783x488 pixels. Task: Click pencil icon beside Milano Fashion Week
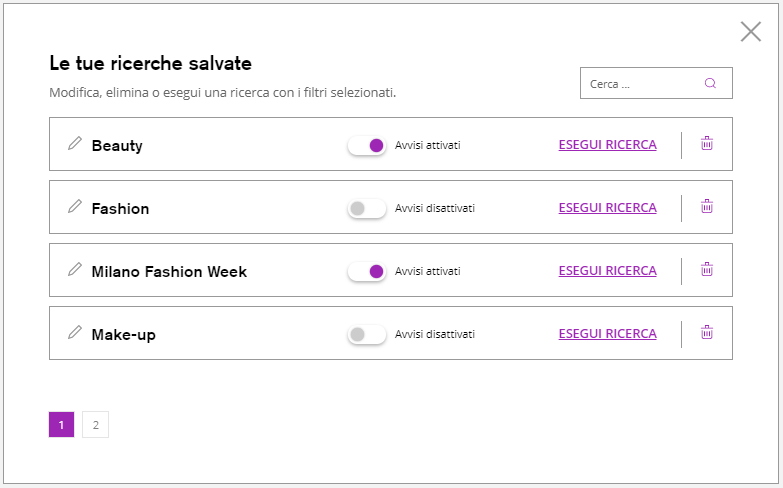(74, 270)
